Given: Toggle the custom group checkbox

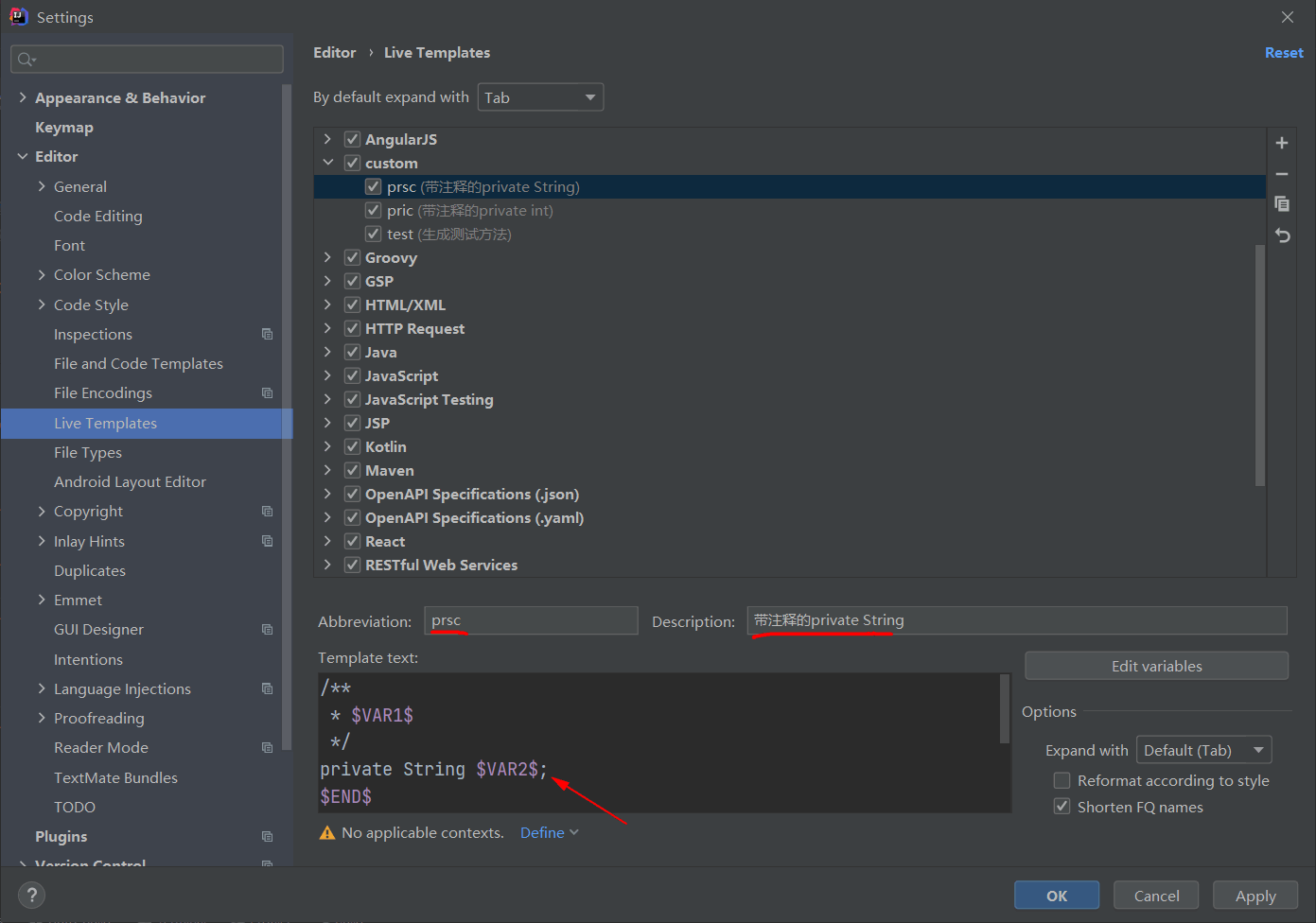Looking at the screenshot, I should coord(352,163).
